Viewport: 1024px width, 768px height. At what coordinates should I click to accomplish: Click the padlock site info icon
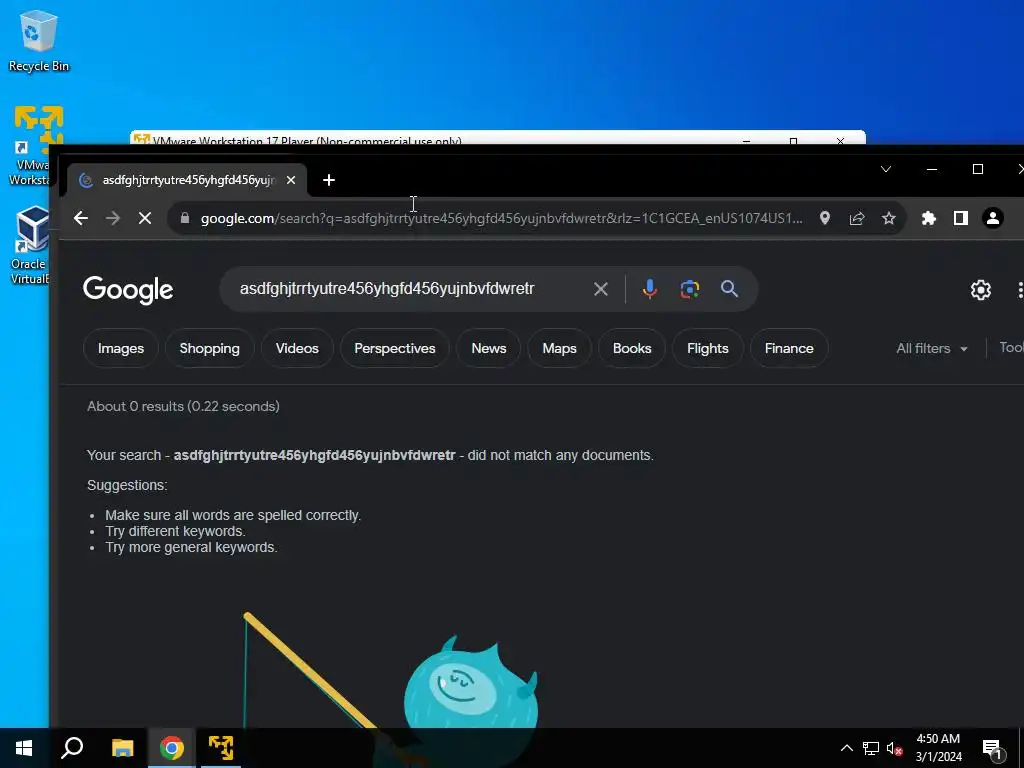185,218
